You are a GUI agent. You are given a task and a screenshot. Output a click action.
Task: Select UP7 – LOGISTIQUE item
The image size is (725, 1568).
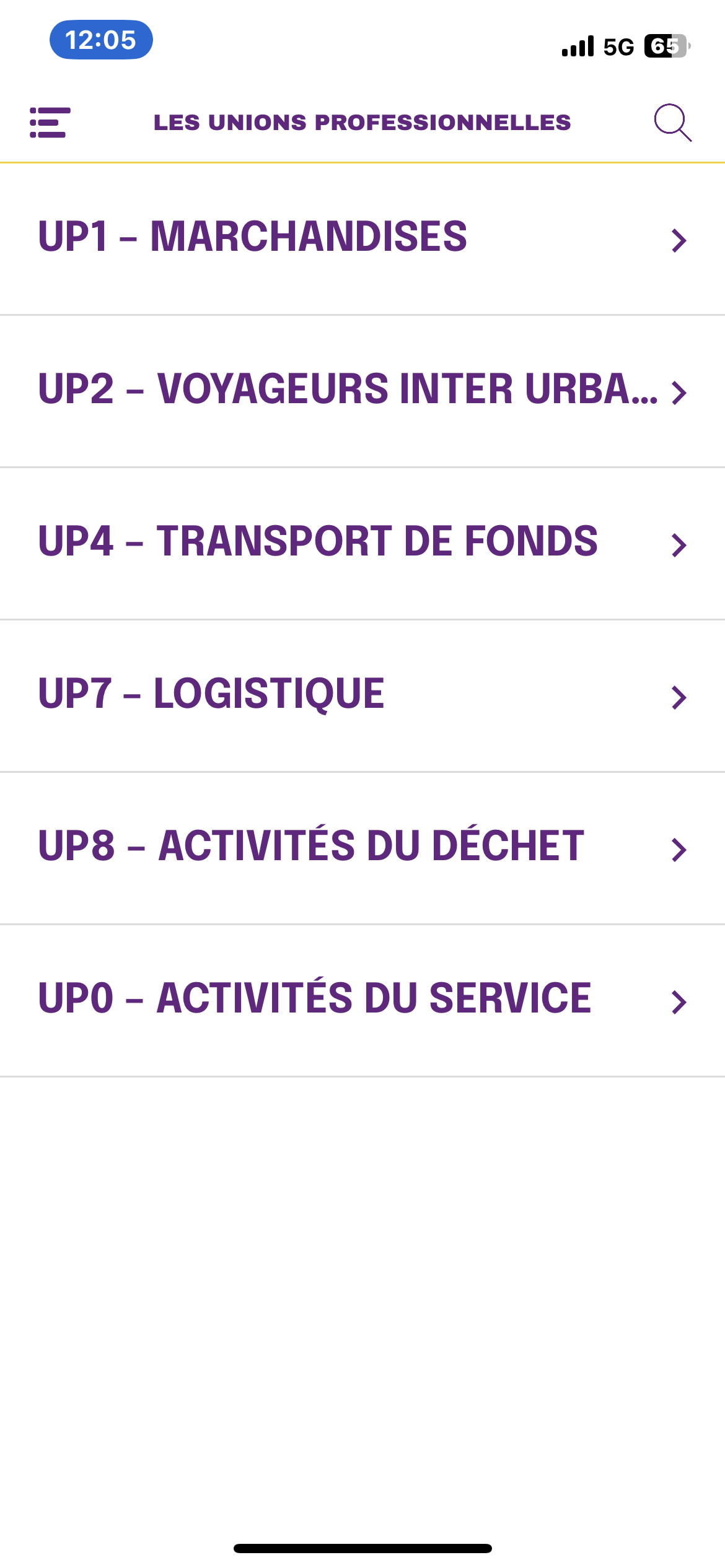(x=362, y=696)
